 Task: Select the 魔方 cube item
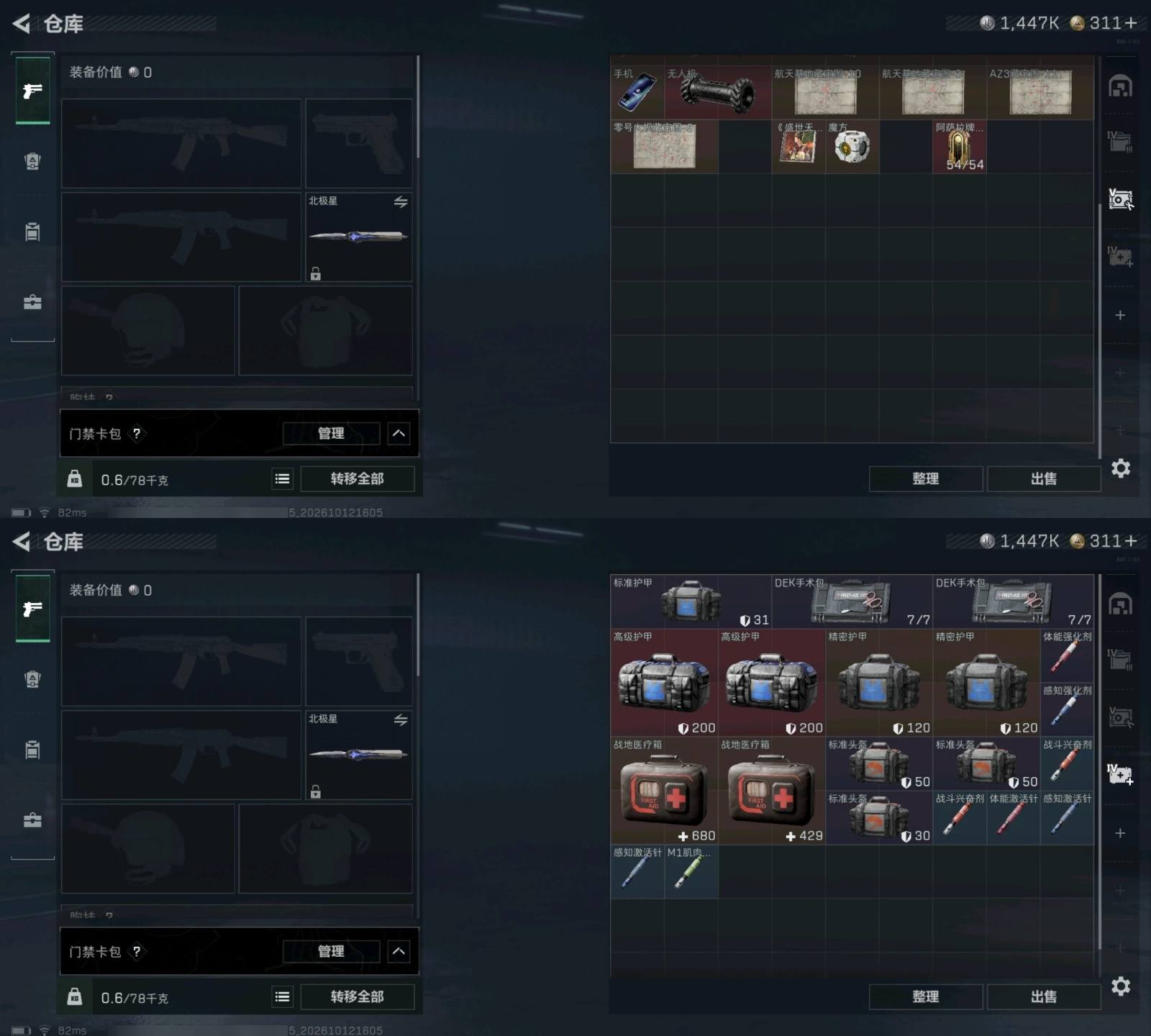coord(852,147)
